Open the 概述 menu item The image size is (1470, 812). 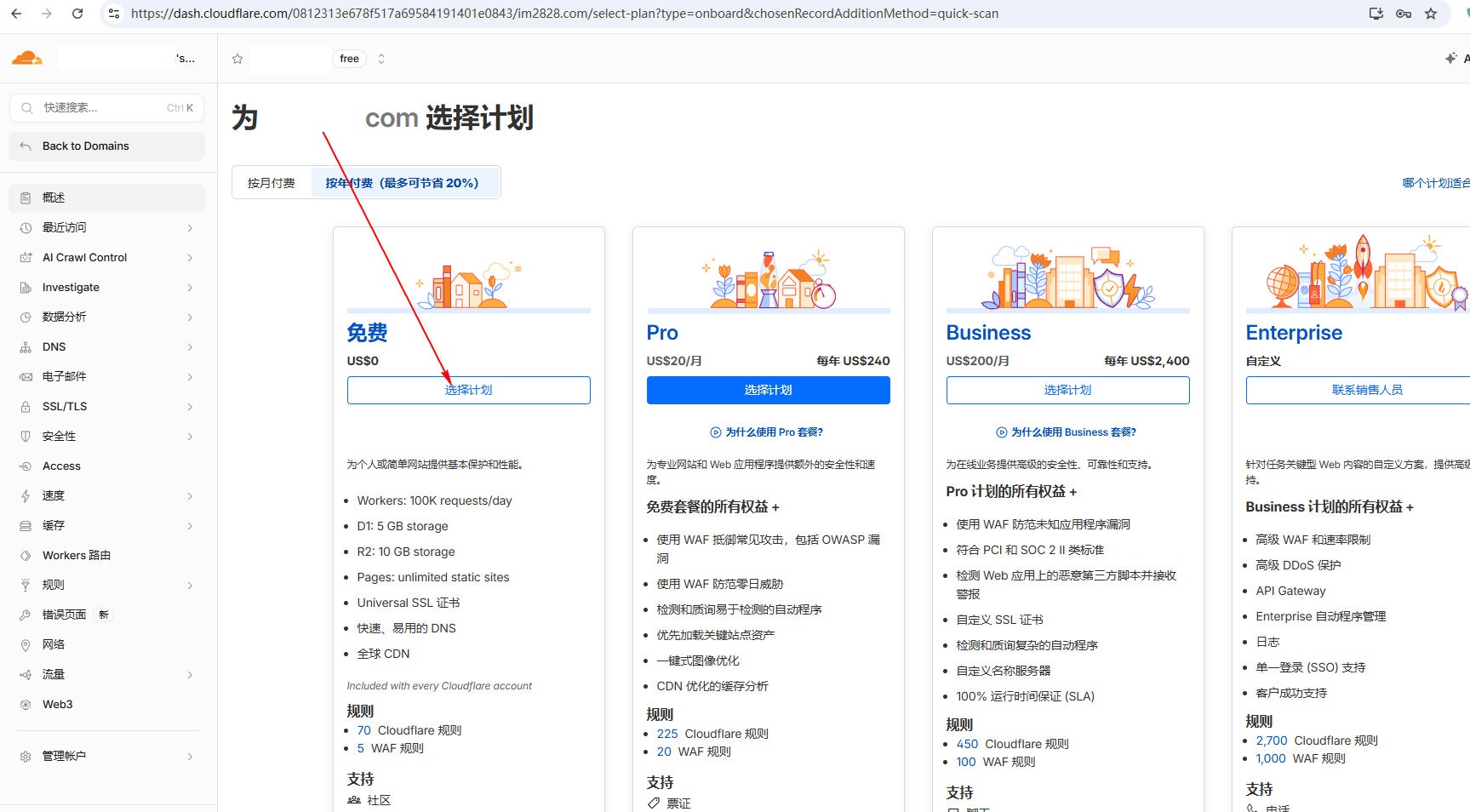coord(106,197)
